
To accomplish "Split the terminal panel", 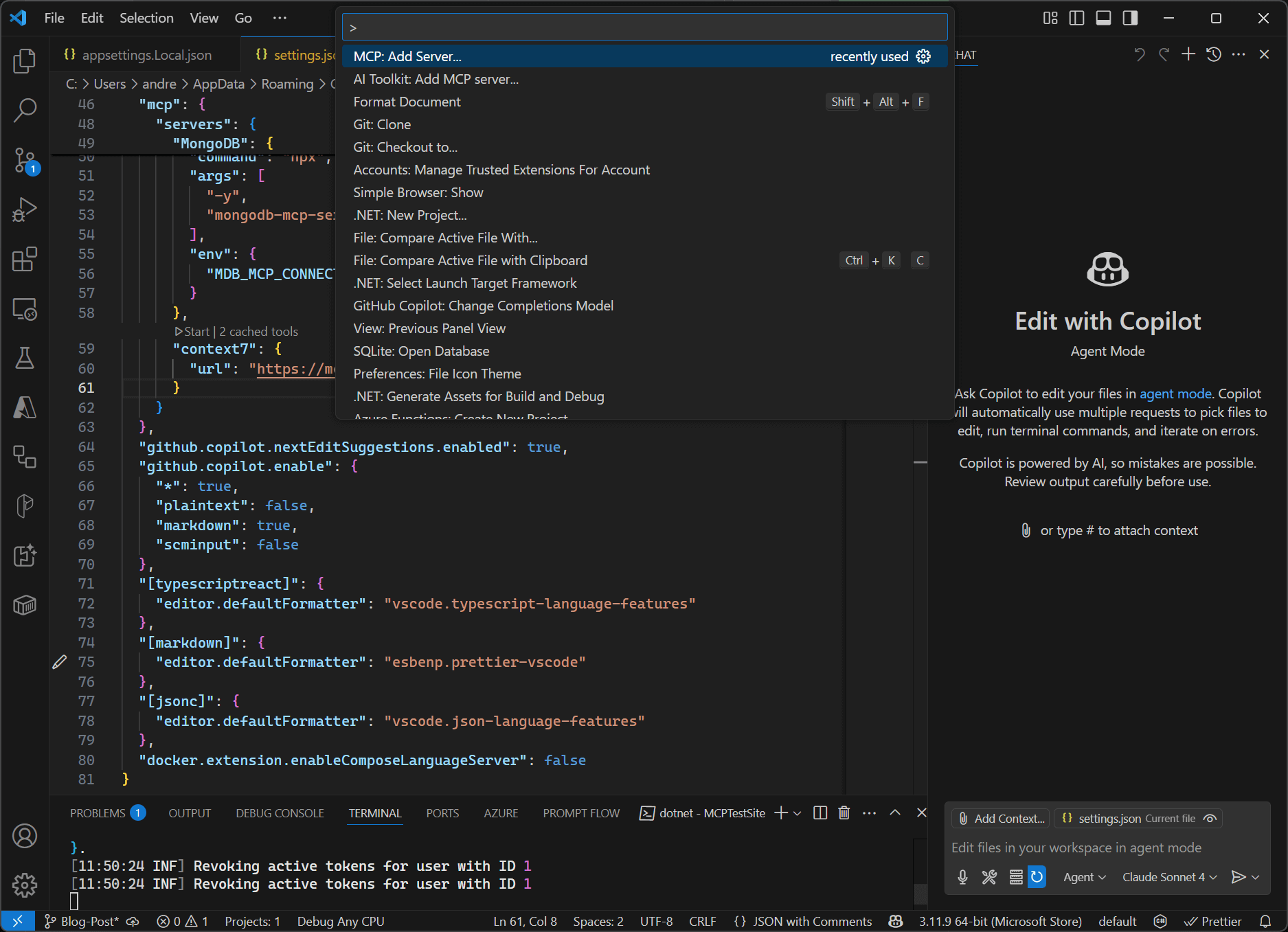I will 820,813.
